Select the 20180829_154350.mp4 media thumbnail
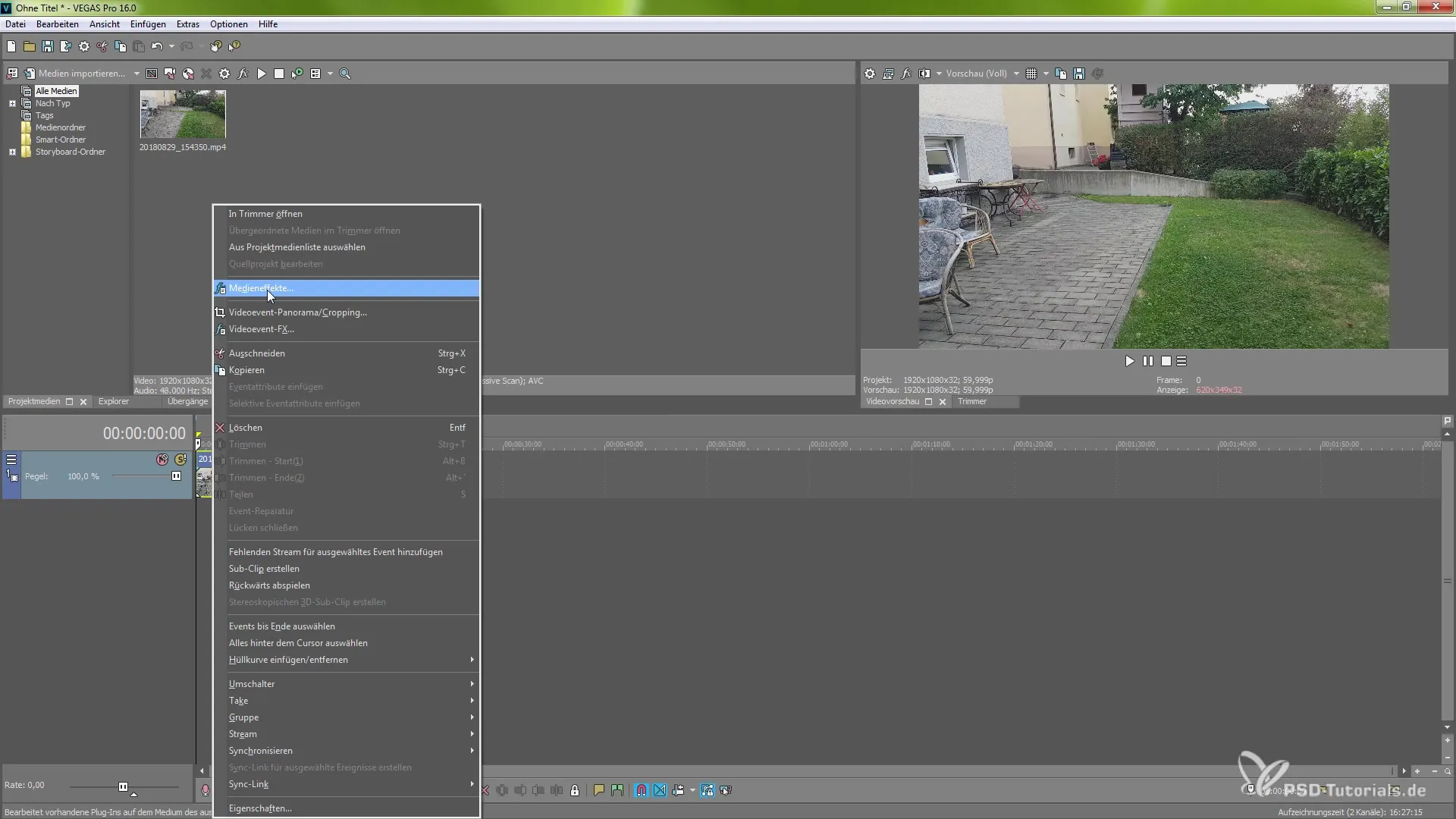The height and width of the screenshot is (819, 1456). (183, 115)
